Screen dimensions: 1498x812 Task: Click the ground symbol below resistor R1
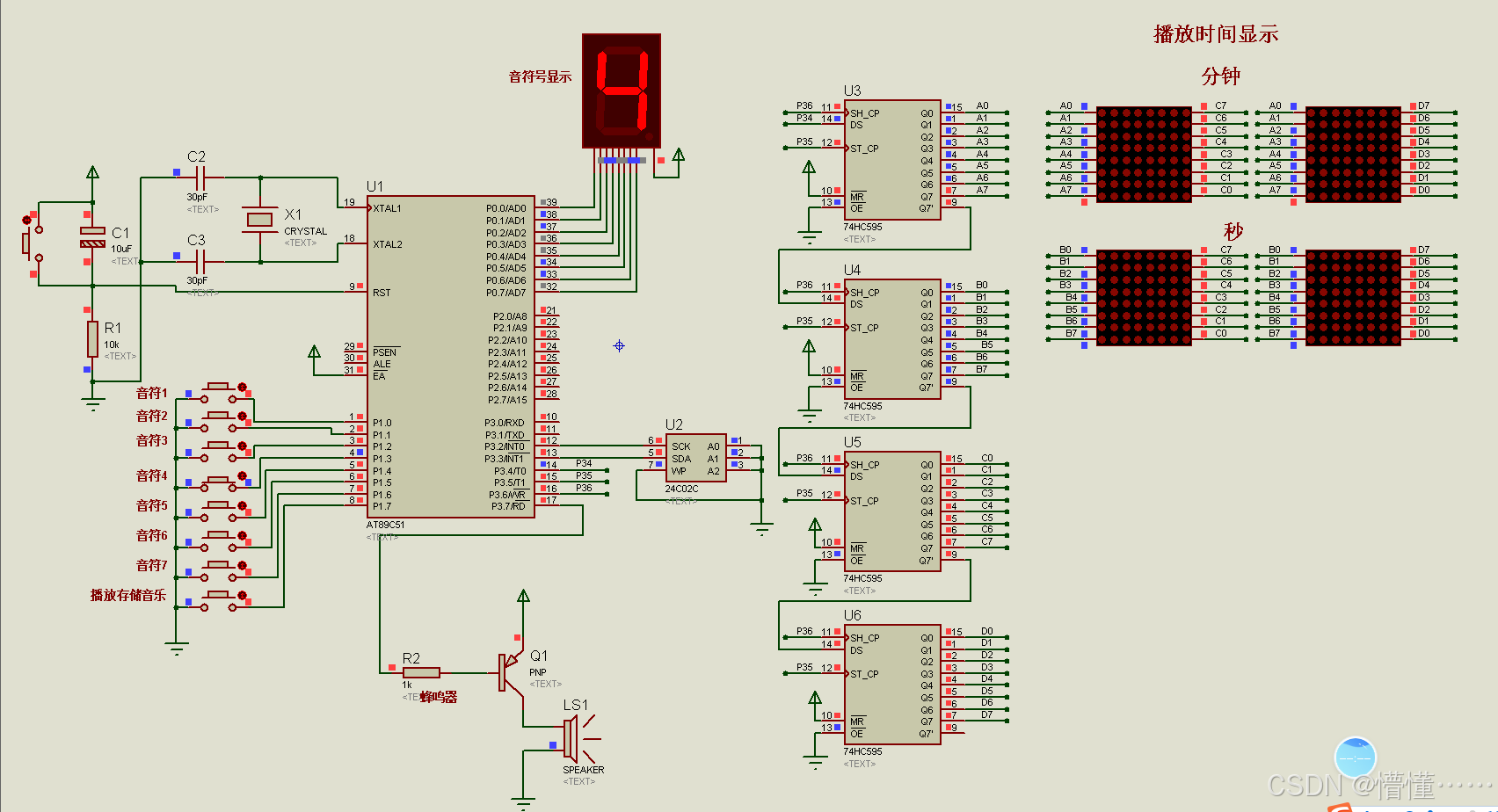point(92,403)
